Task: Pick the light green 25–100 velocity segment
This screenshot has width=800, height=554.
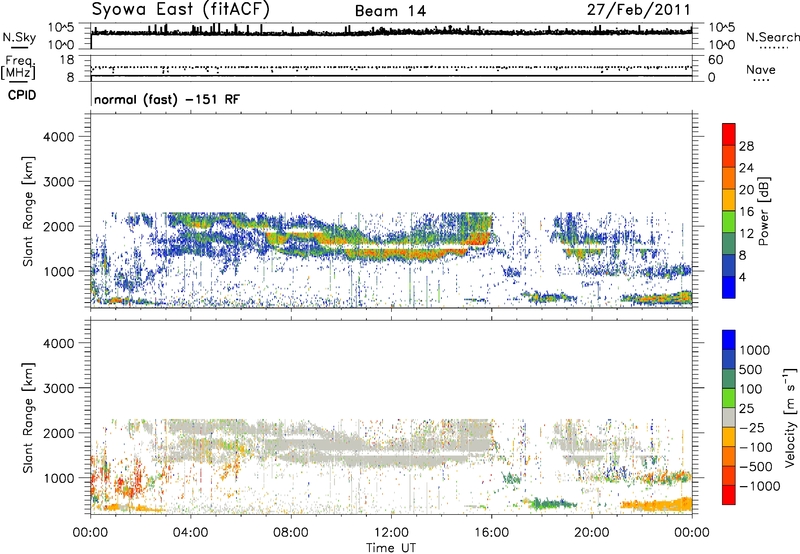Action: [x=729, y=398]
